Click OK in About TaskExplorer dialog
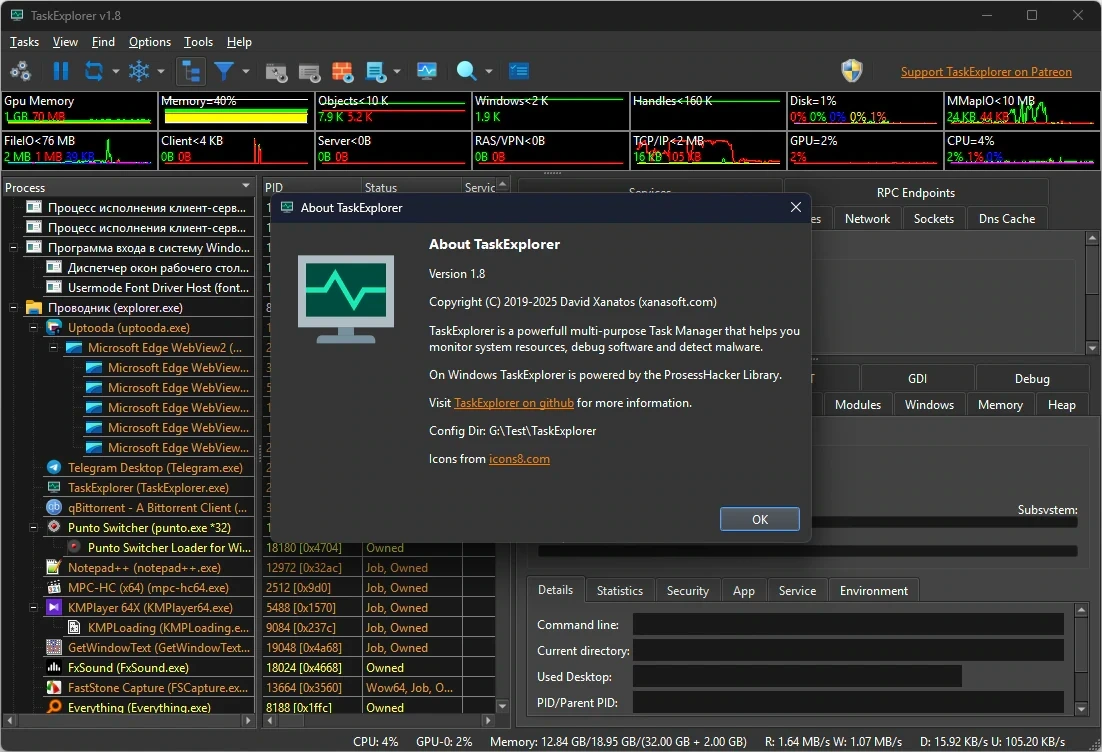1102x752 pixels. (x=760, y=519)
